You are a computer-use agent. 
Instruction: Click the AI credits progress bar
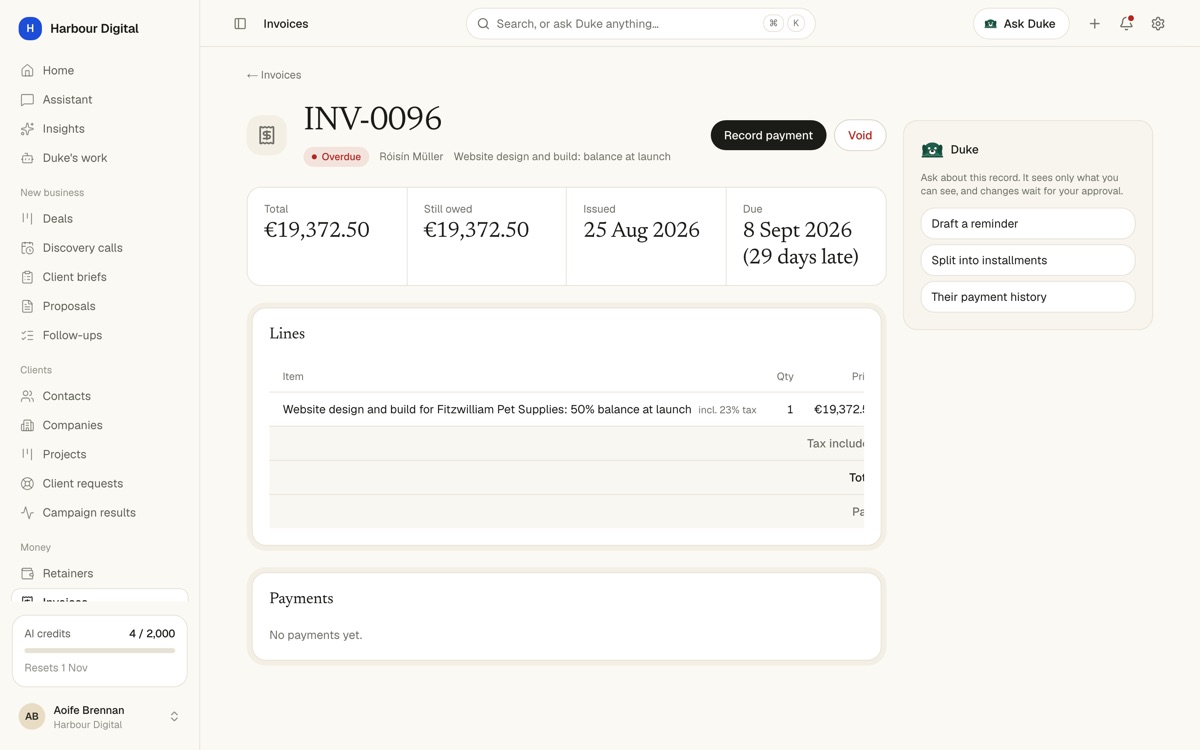[x=100, y=651]
